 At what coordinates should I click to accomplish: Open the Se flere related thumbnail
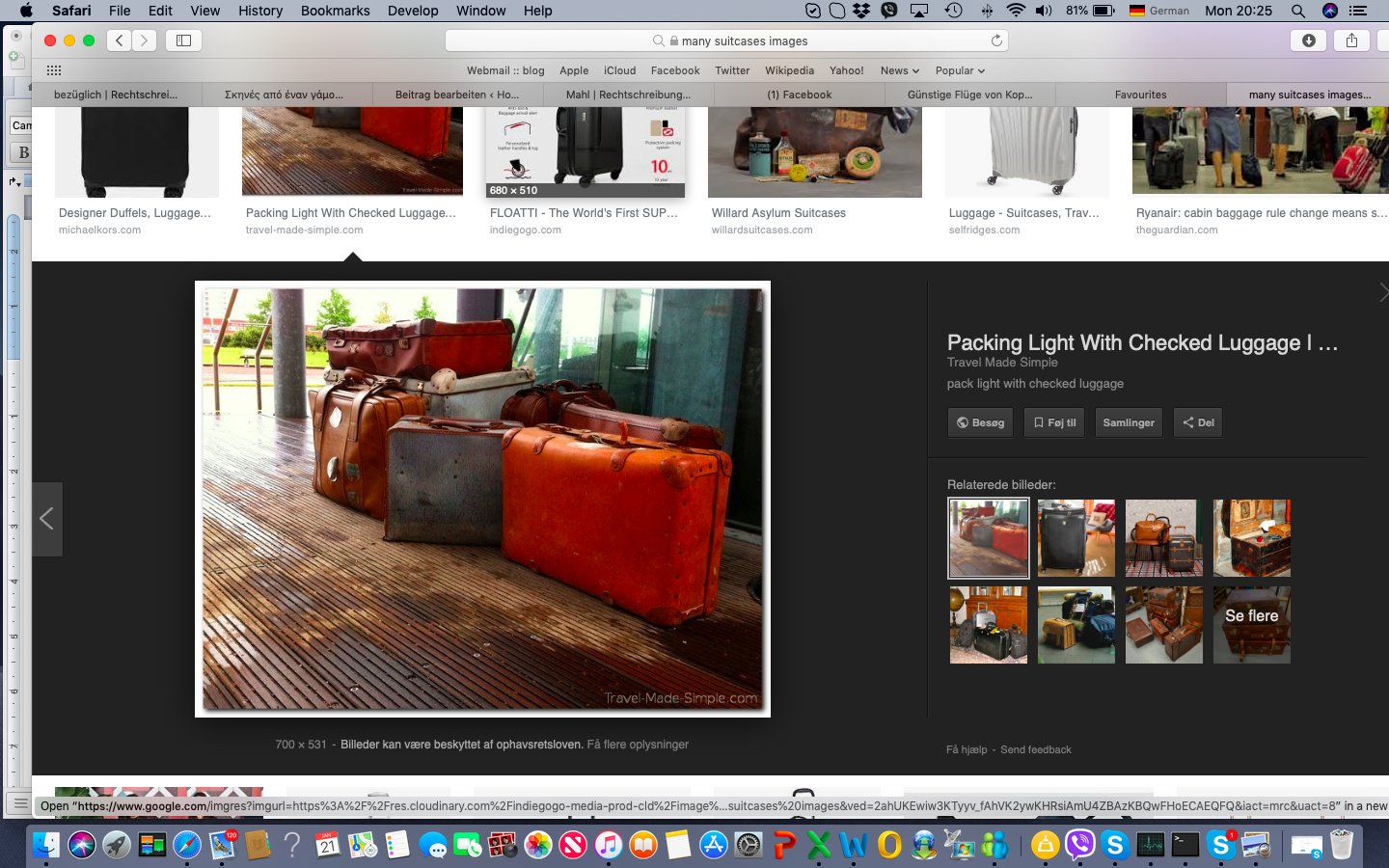(1251, 625)
